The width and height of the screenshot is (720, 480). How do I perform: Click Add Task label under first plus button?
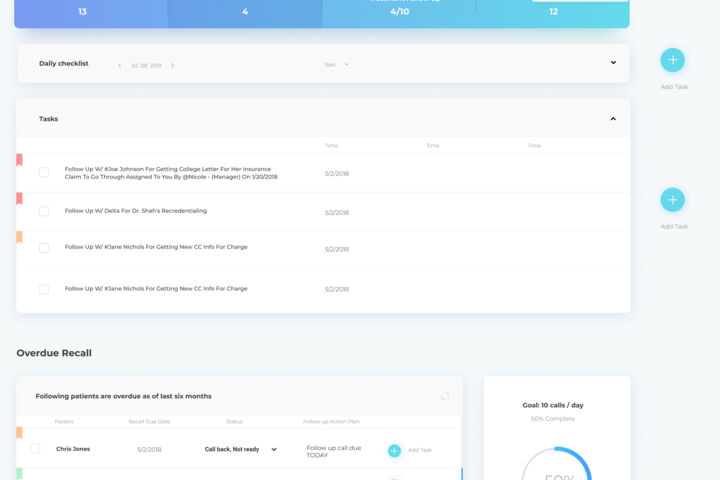pos(674,87)
